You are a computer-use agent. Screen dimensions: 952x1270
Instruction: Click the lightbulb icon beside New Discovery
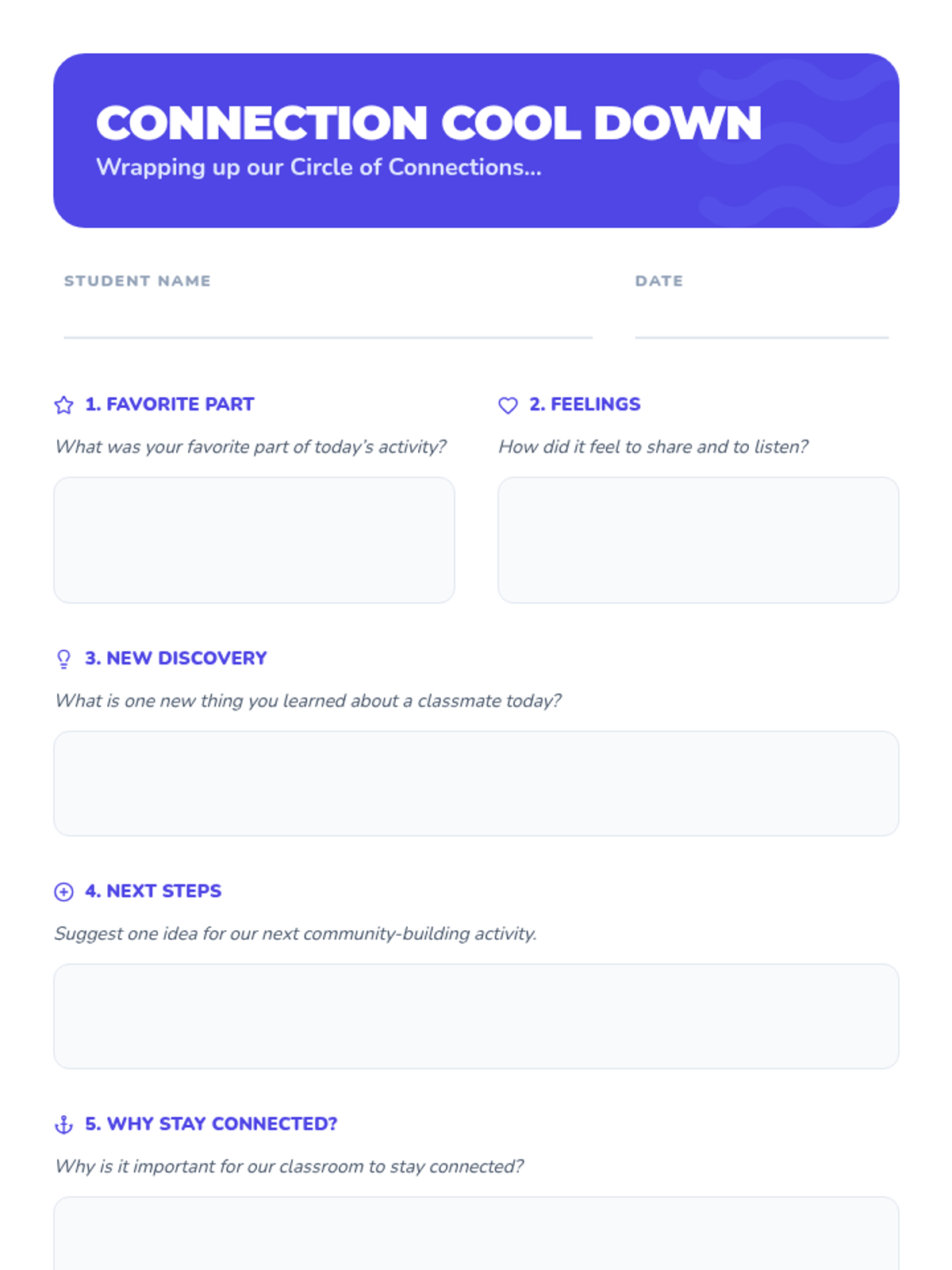(63, 659)
